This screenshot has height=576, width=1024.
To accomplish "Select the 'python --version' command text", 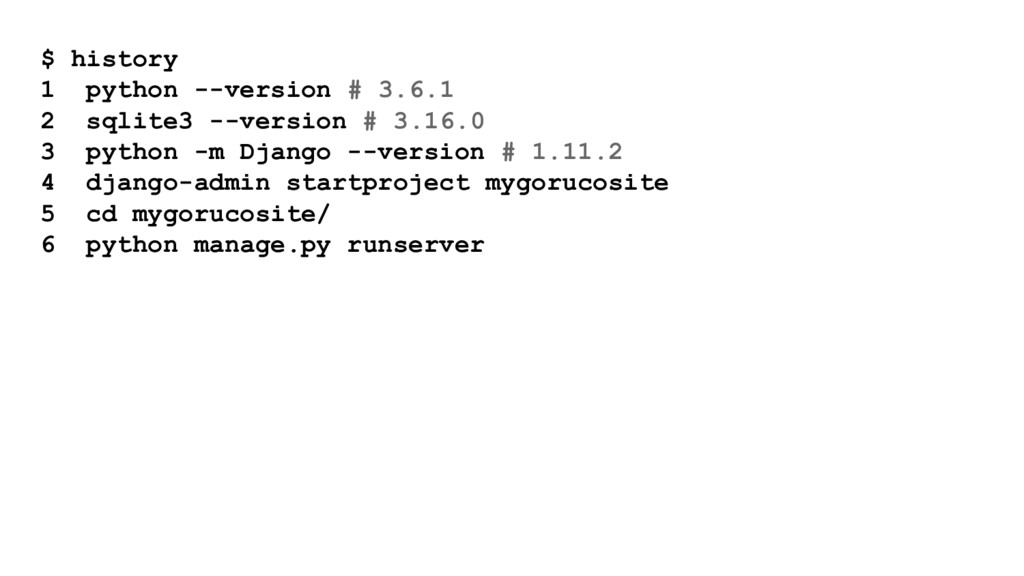I will point(208,90).
